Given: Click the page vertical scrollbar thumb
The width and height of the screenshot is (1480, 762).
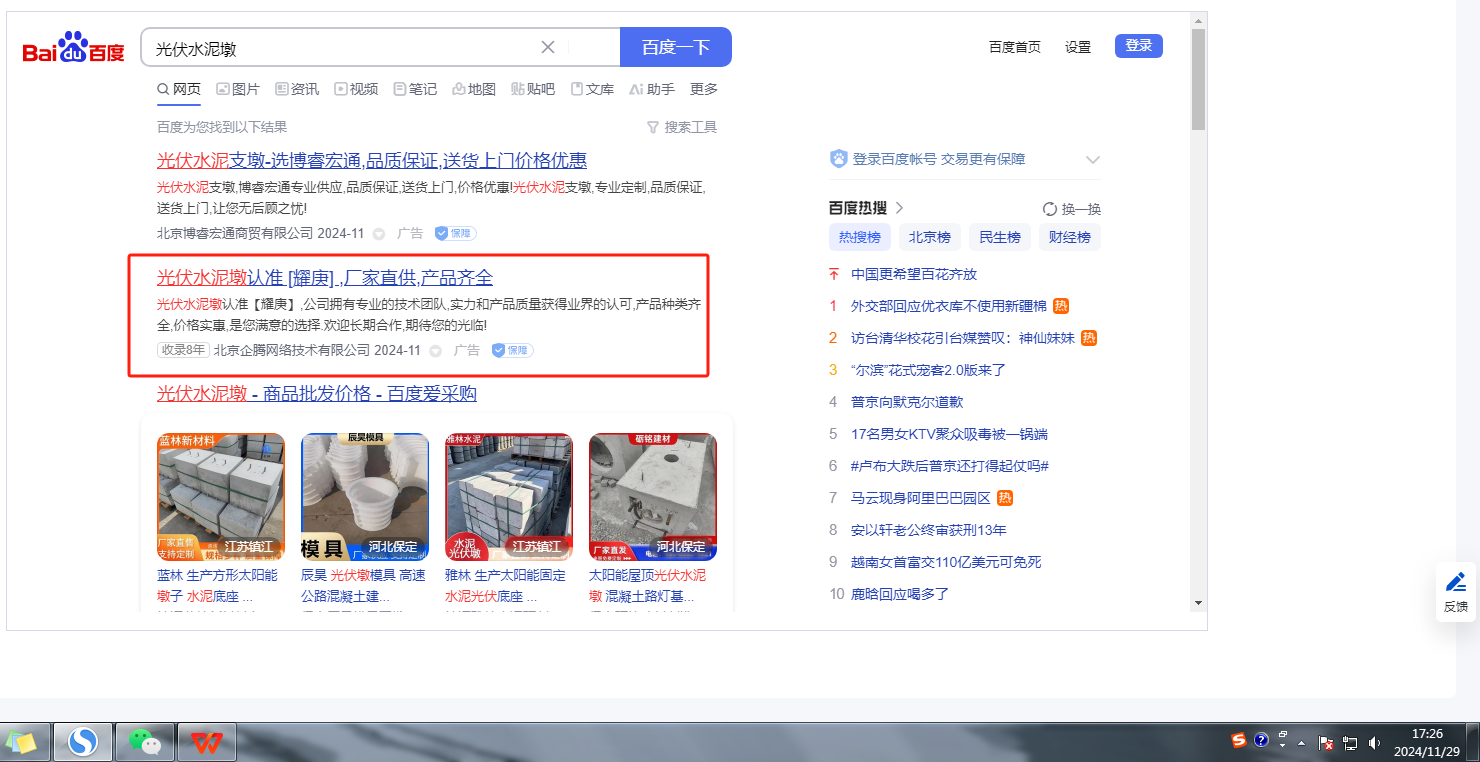Looking at the screenshot, I should point(1198,80).
